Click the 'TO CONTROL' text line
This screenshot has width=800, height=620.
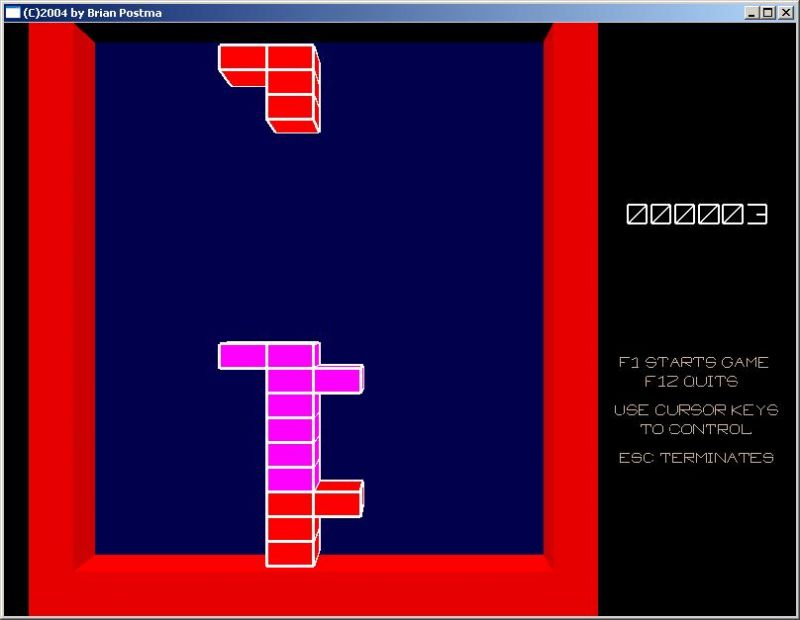[696, 429]
